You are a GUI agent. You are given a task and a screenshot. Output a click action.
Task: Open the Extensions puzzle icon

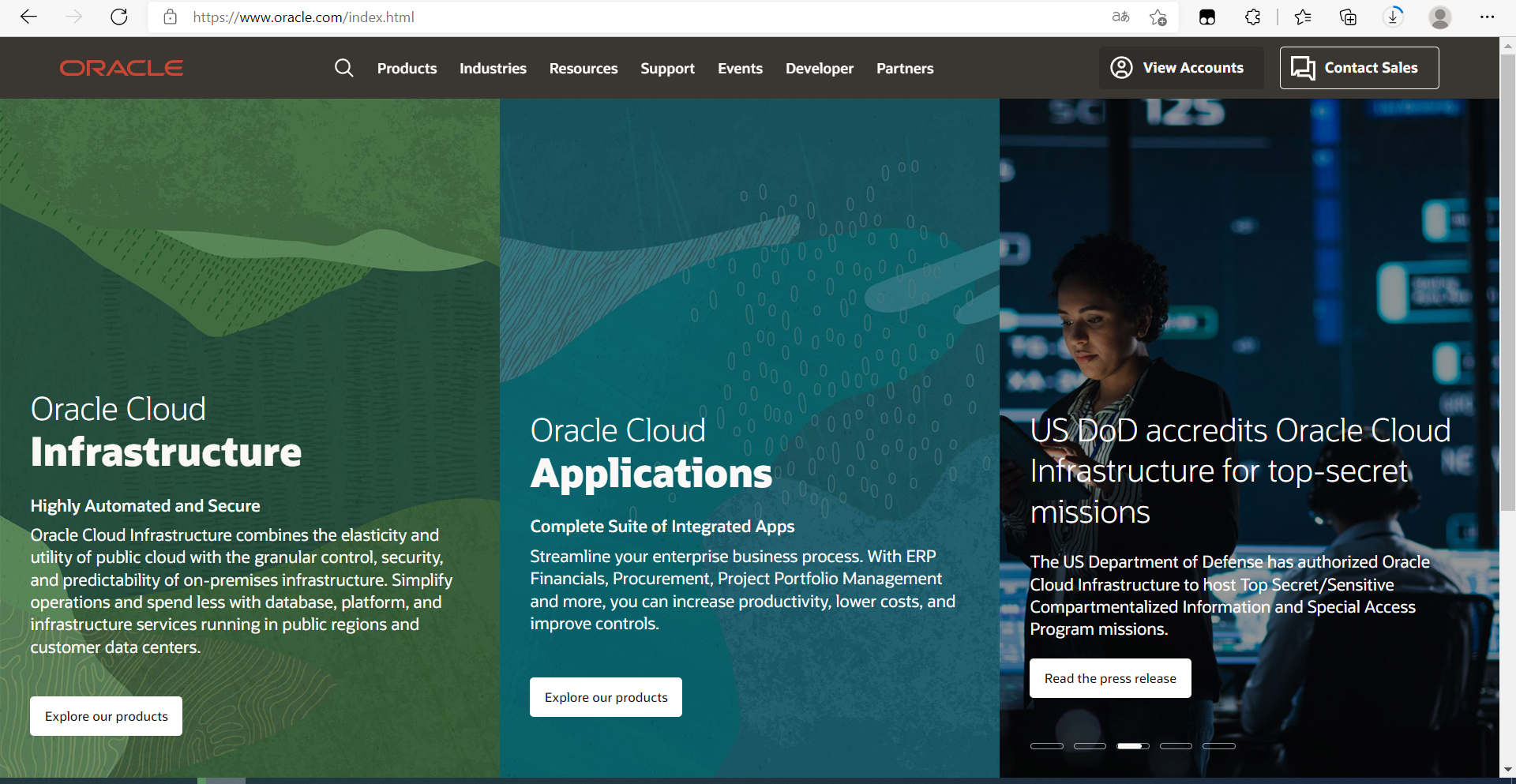pos(1252,17)
